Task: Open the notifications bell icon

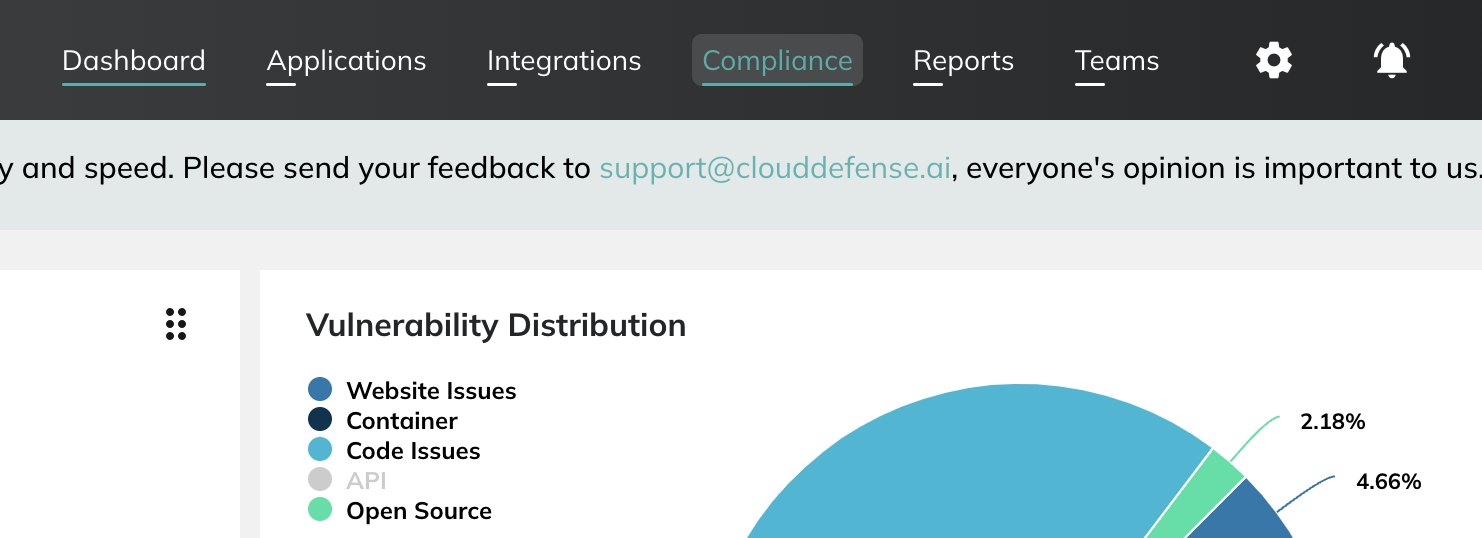Action: (1391, 60)
